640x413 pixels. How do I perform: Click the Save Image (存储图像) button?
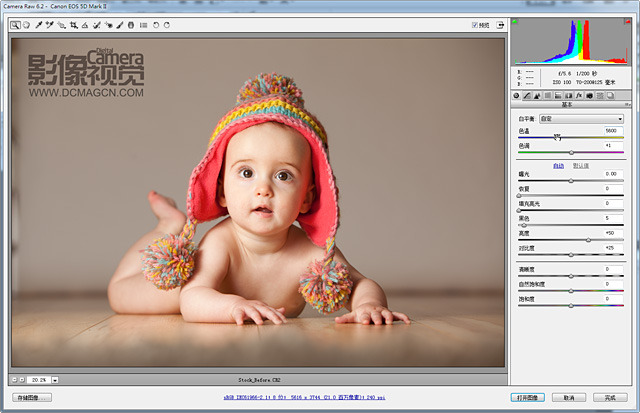pyautogui.click(x=32, y=397)
